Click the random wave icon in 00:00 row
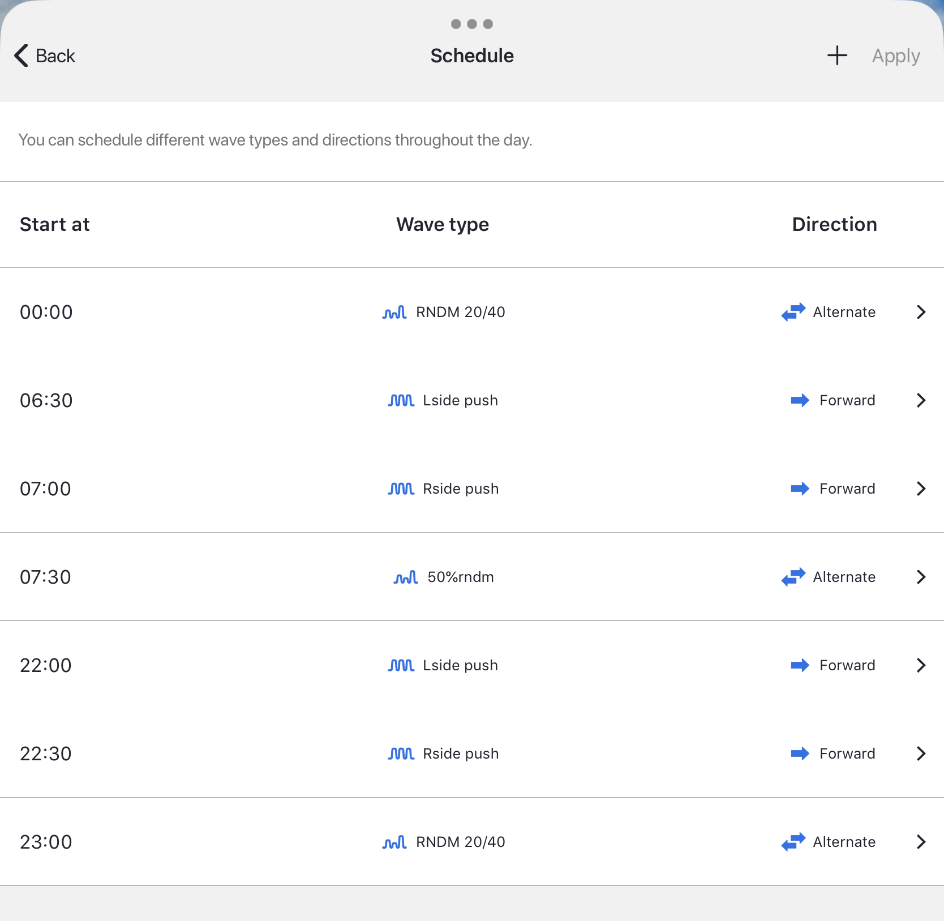944x921 pixels. pyautogui.click(x=395, y=312)
